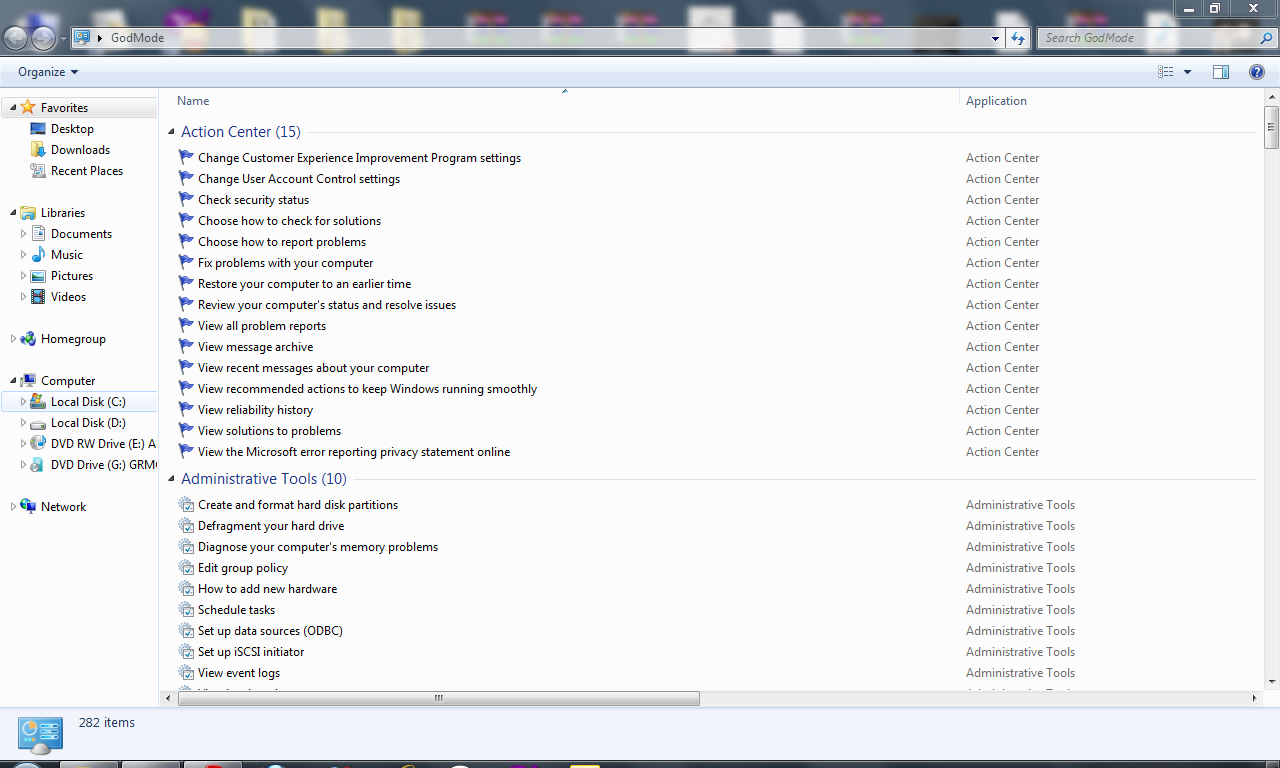Open Diagnose your computer's memory problems
The image size is (1280, 768).
pos(318,547)
